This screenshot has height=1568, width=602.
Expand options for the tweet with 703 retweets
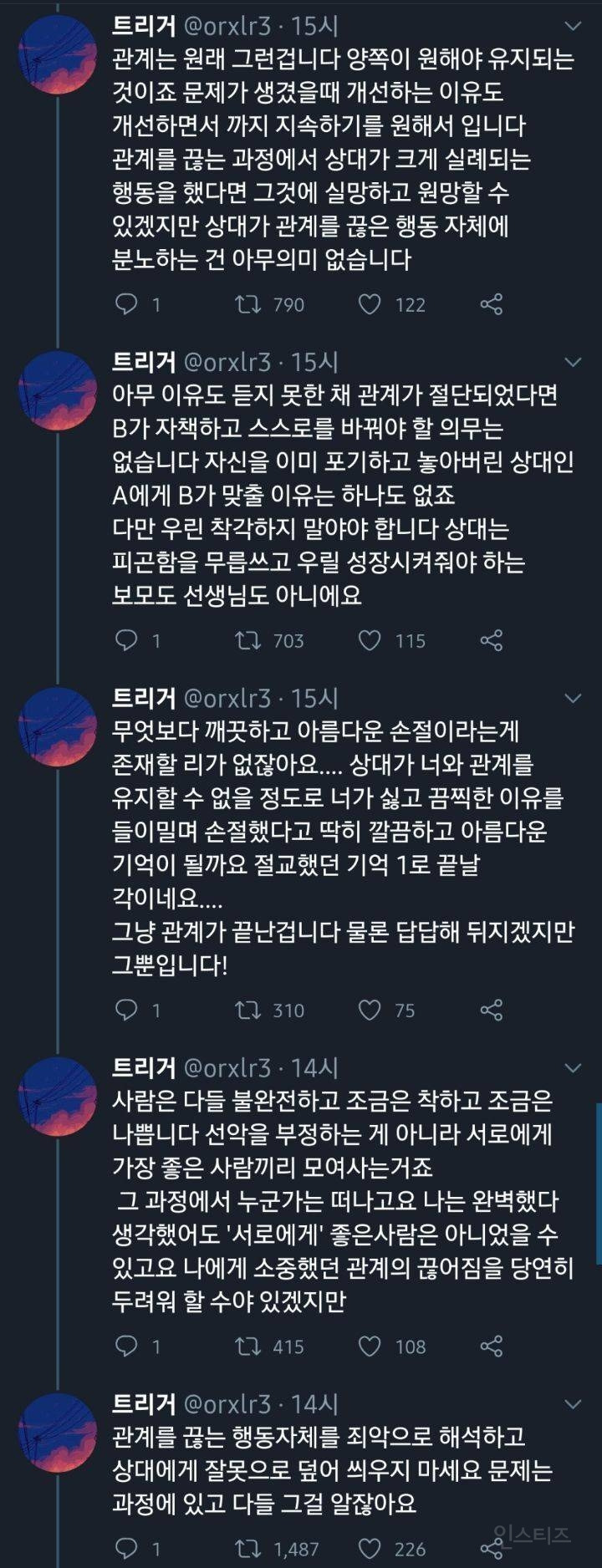tap(573, 362)
